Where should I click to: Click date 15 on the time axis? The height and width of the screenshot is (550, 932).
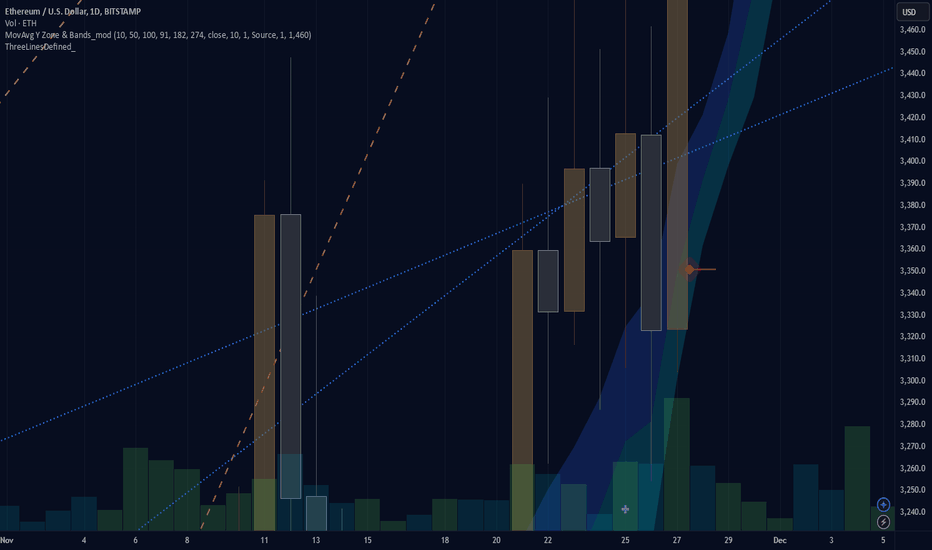[368, 540]
